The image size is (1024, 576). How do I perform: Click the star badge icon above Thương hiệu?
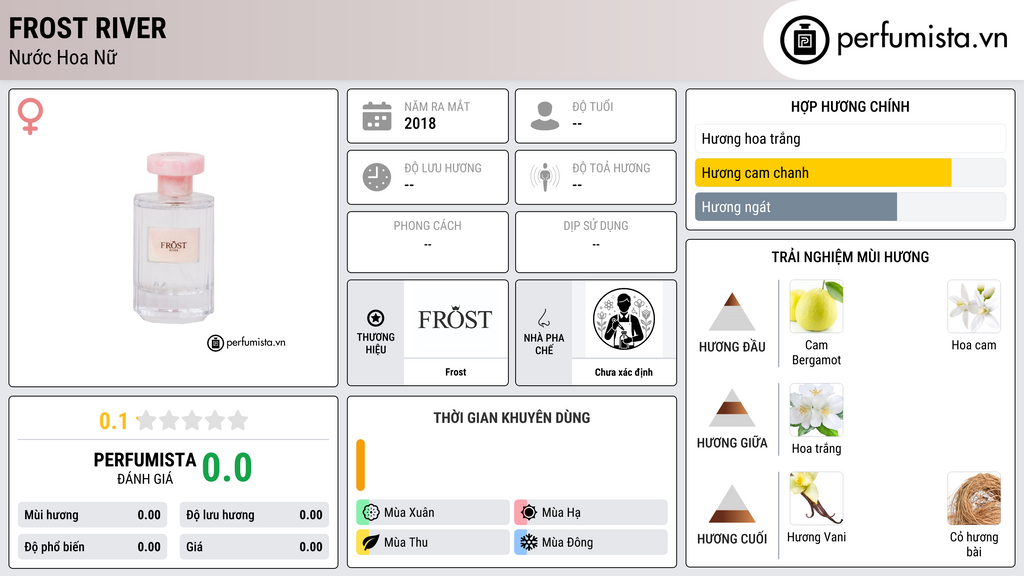click(x=376, y=318)
